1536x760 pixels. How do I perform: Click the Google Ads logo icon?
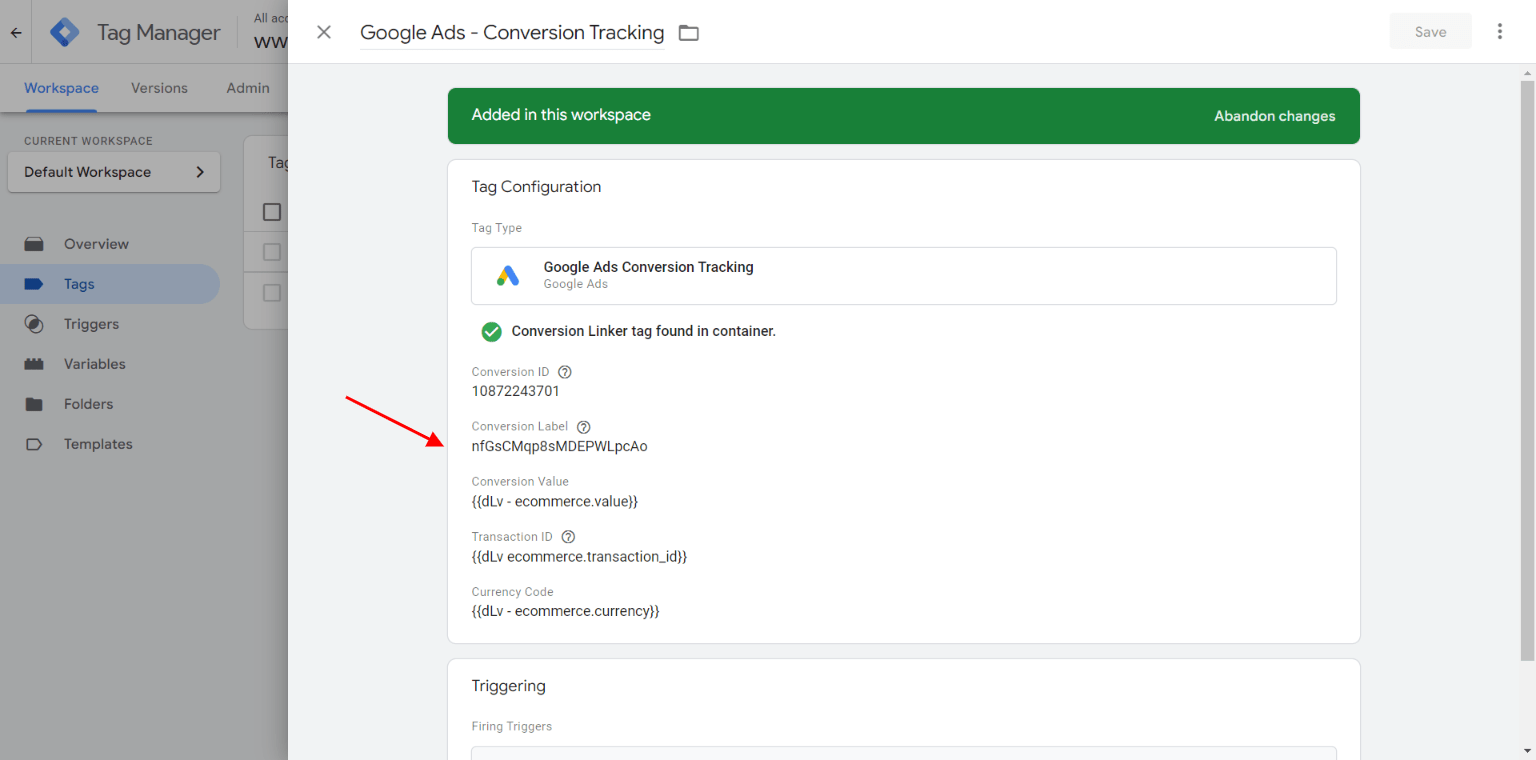point(508,276)
